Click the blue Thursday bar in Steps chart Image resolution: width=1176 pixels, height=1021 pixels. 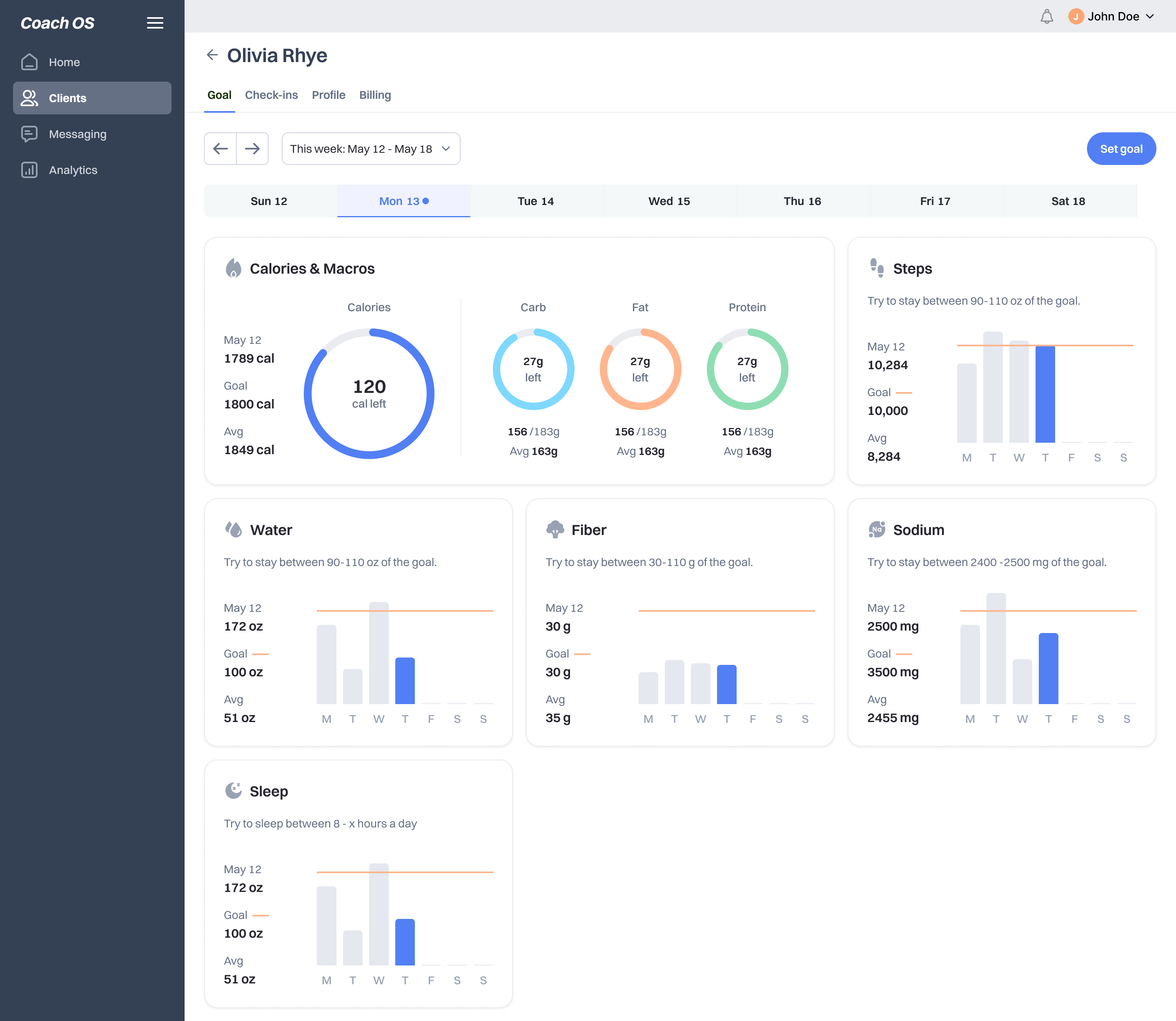pos(1045,394)
